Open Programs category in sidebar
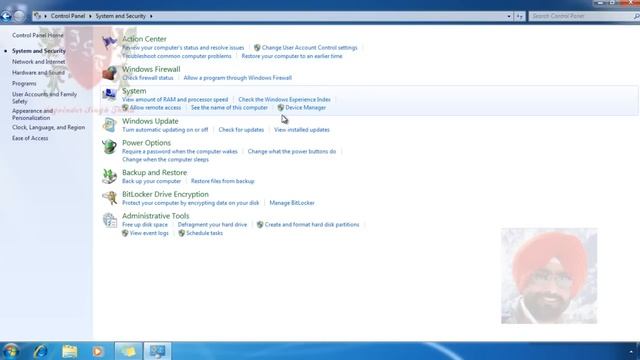This screenshot has width=640, height=360. [x=24, y=83]
